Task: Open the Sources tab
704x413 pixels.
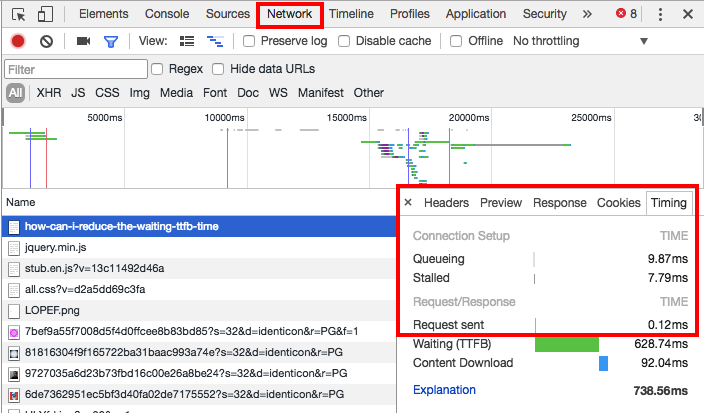Action: (x=228, y=14)
